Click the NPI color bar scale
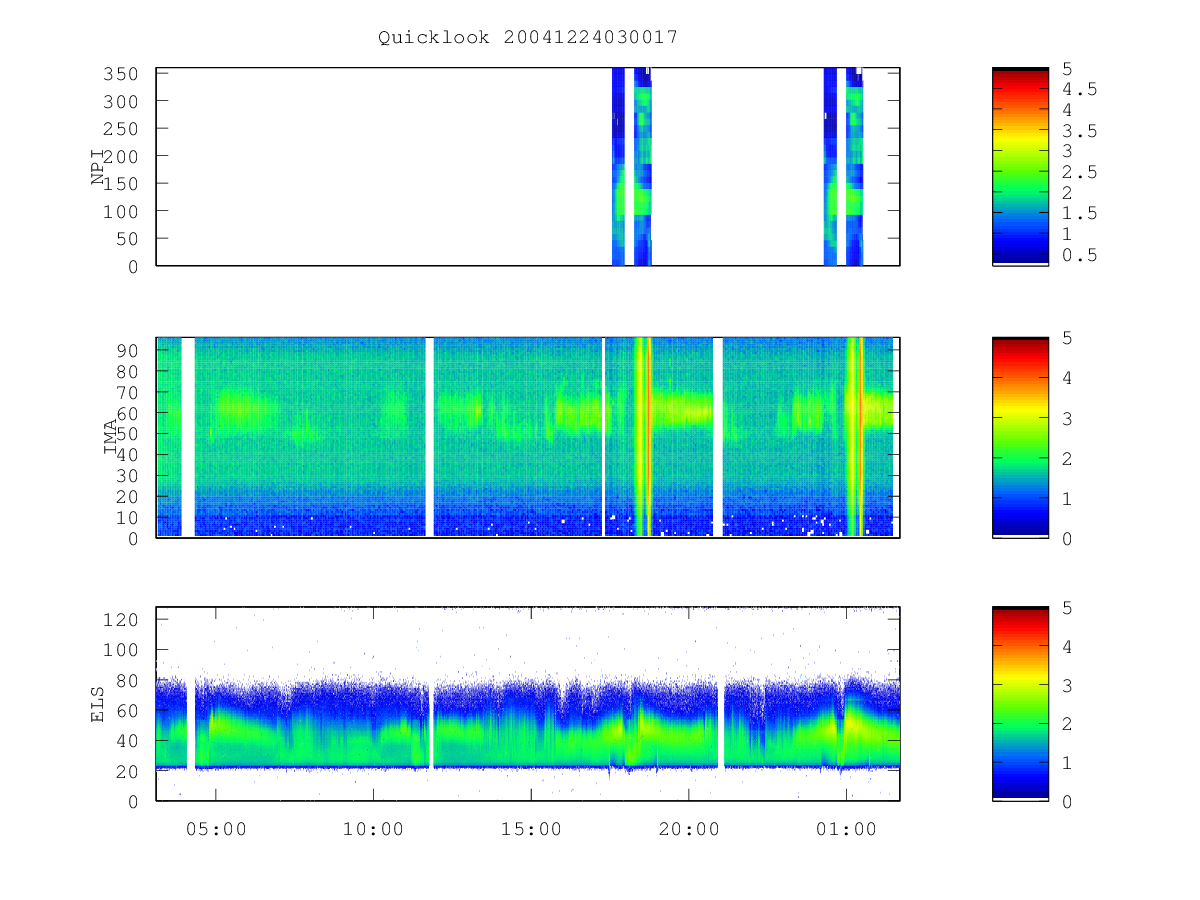 pos(1020,167)
